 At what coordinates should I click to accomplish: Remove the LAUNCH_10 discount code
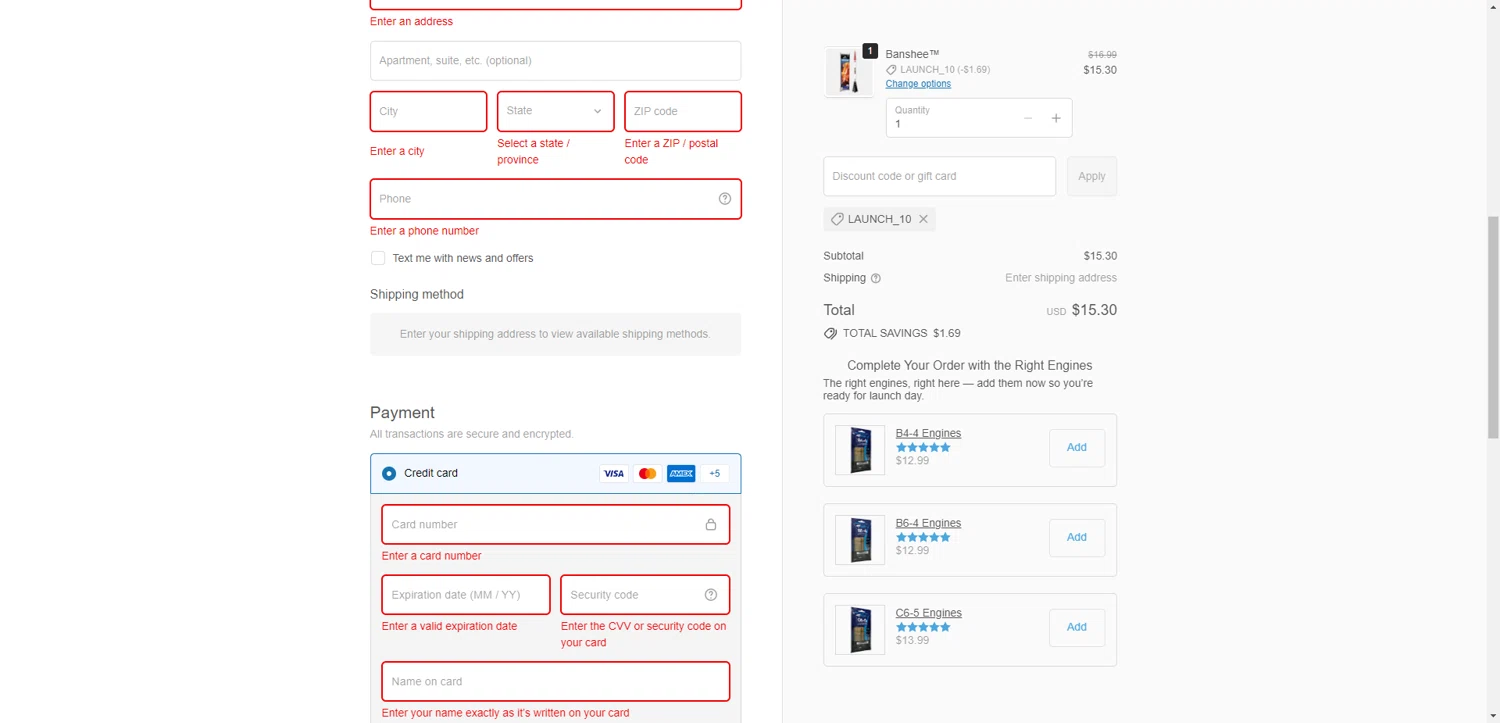(923, 219)
